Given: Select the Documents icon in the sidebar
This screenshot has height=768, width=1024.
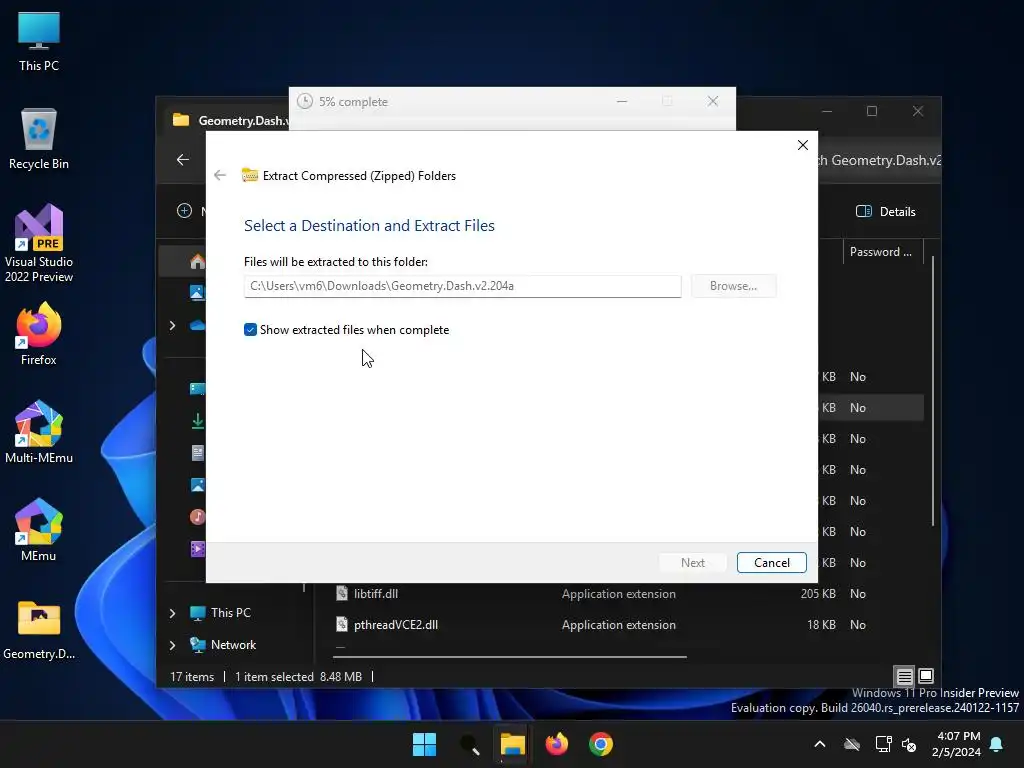Looking at the screenshot, I should pyautogui.click(x=197, y=453).
